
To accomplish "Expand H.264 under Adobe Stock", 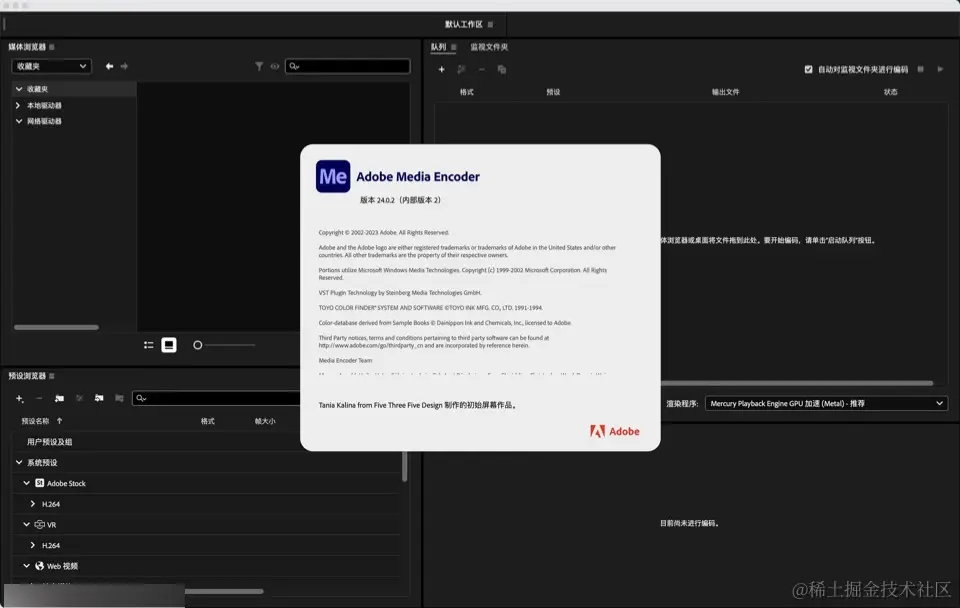I will point(33,504).
